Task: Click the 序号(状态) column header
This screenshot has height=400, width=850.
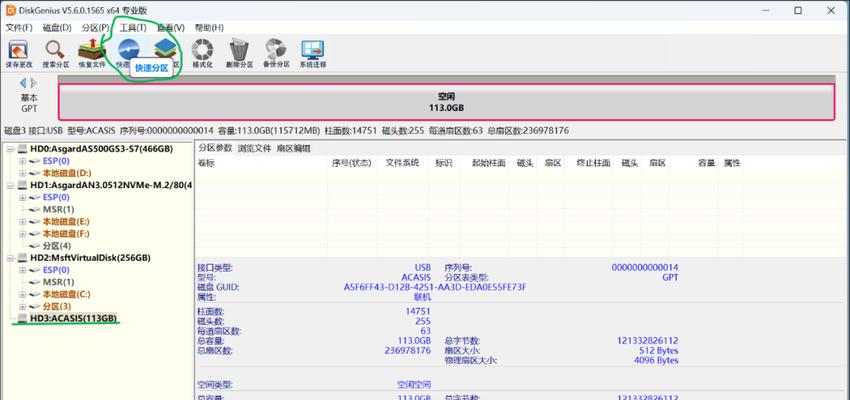Action: click(350, 163)
